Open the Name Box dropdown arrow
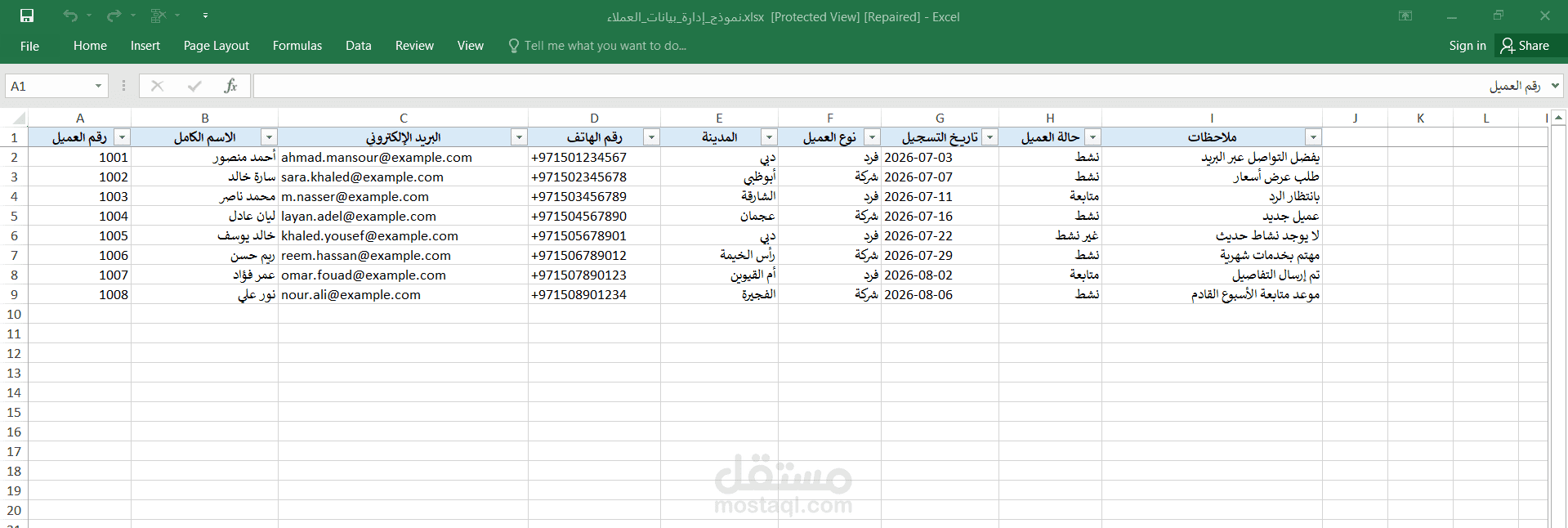The image size is (1568, 528). (98, 86)
